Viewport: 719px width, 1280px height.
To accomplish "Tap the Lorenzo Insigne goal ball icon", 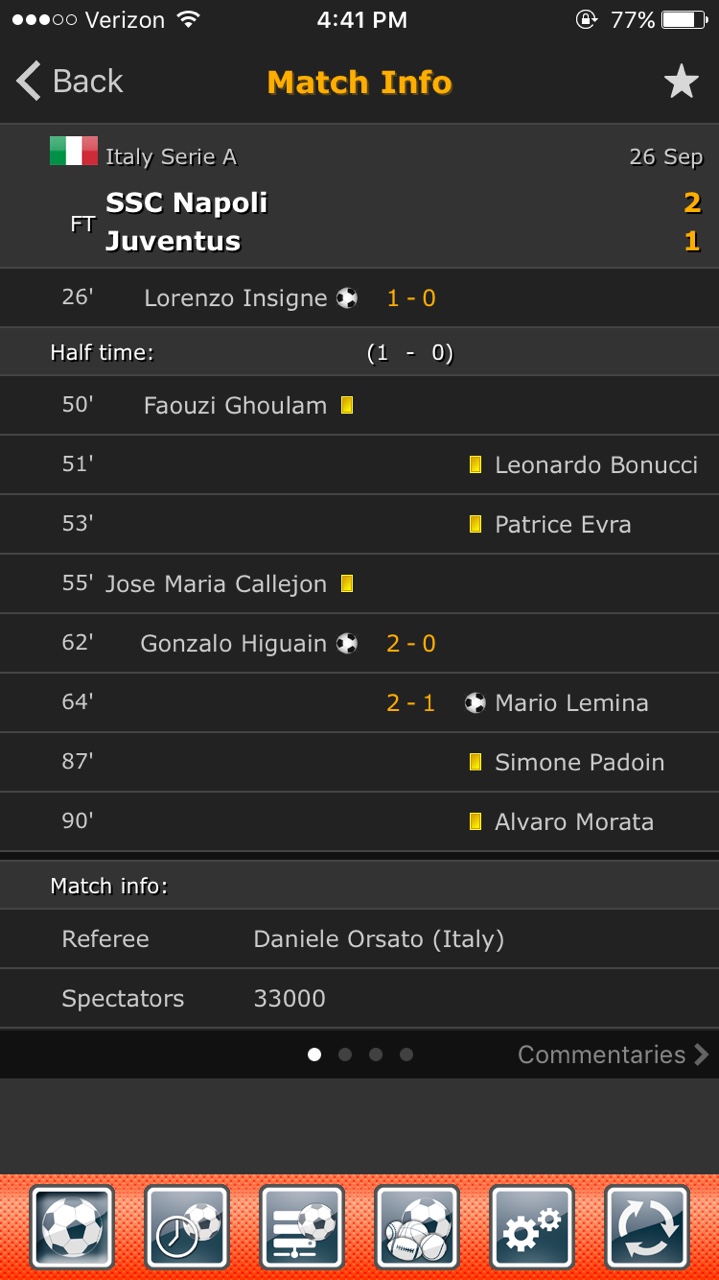I will (x=347, y=298).
